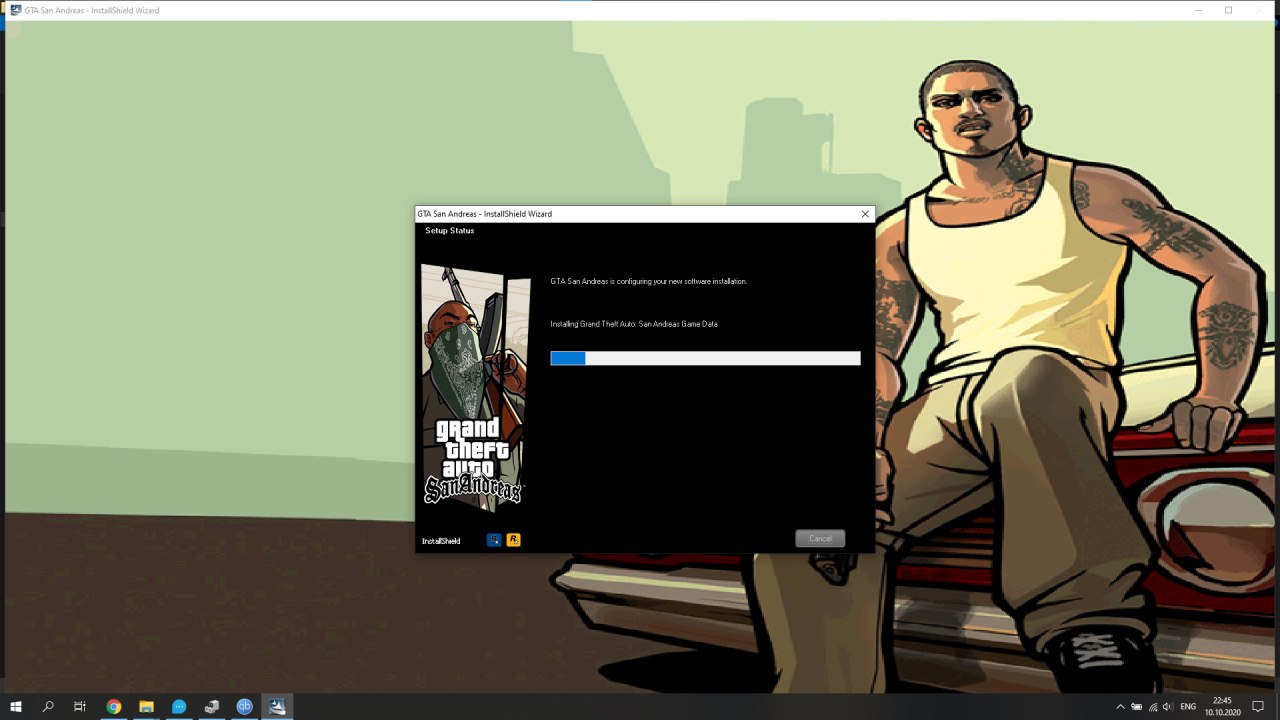
Task: Open the grey devices app on taskbar
Action: pos(212,706)
